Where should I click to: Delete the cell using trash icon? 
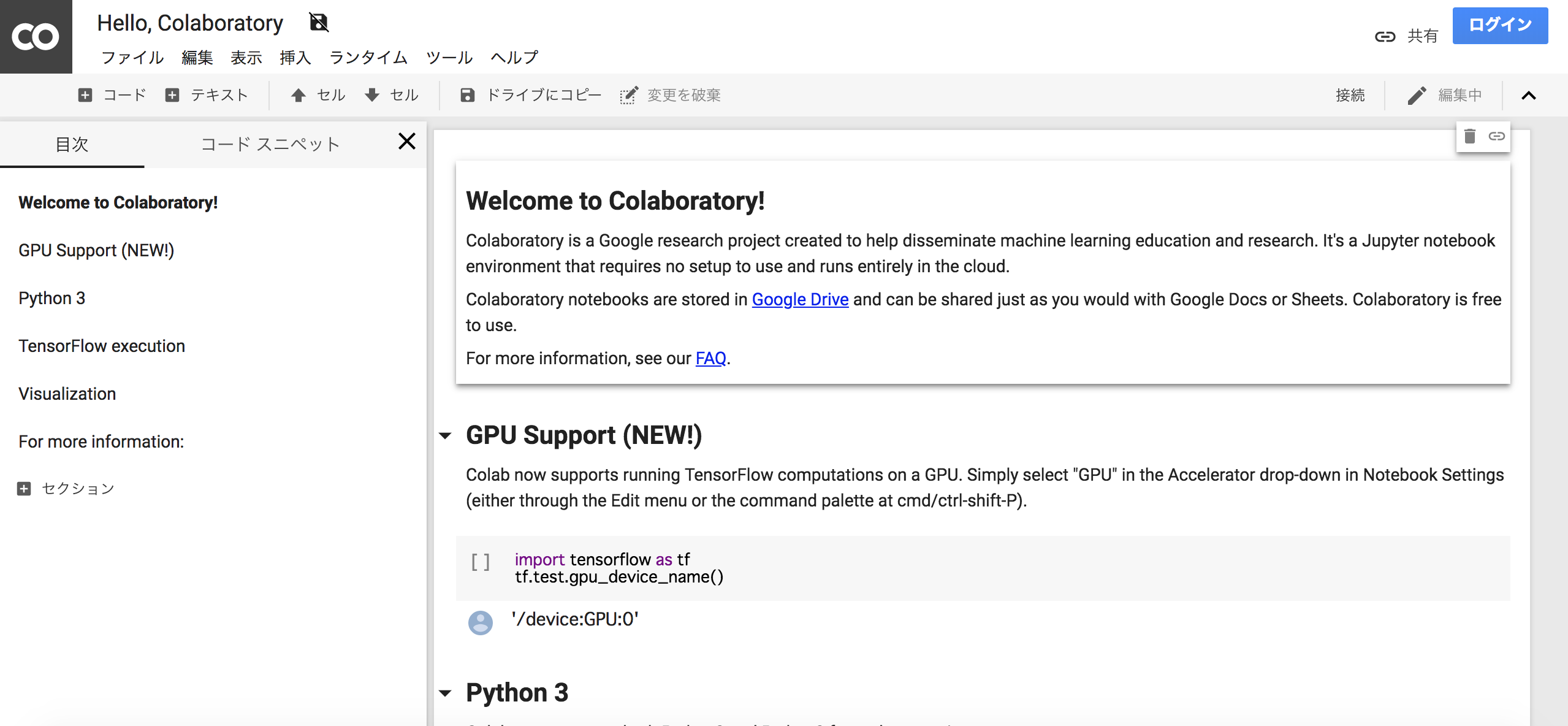point(1470,136)
